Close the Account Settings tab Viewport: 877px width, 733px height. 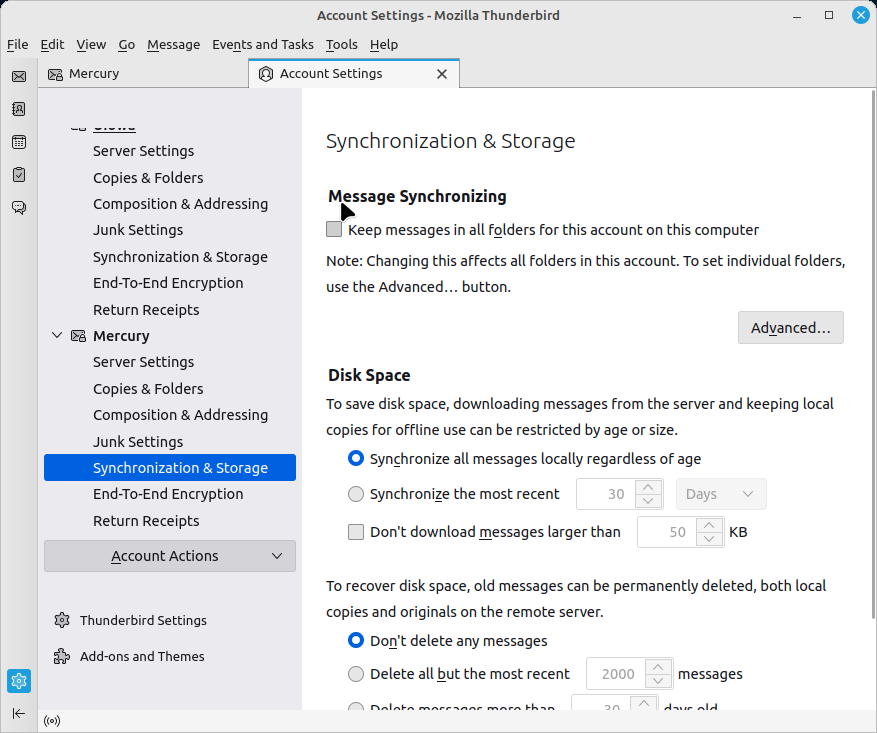(442, 74)
